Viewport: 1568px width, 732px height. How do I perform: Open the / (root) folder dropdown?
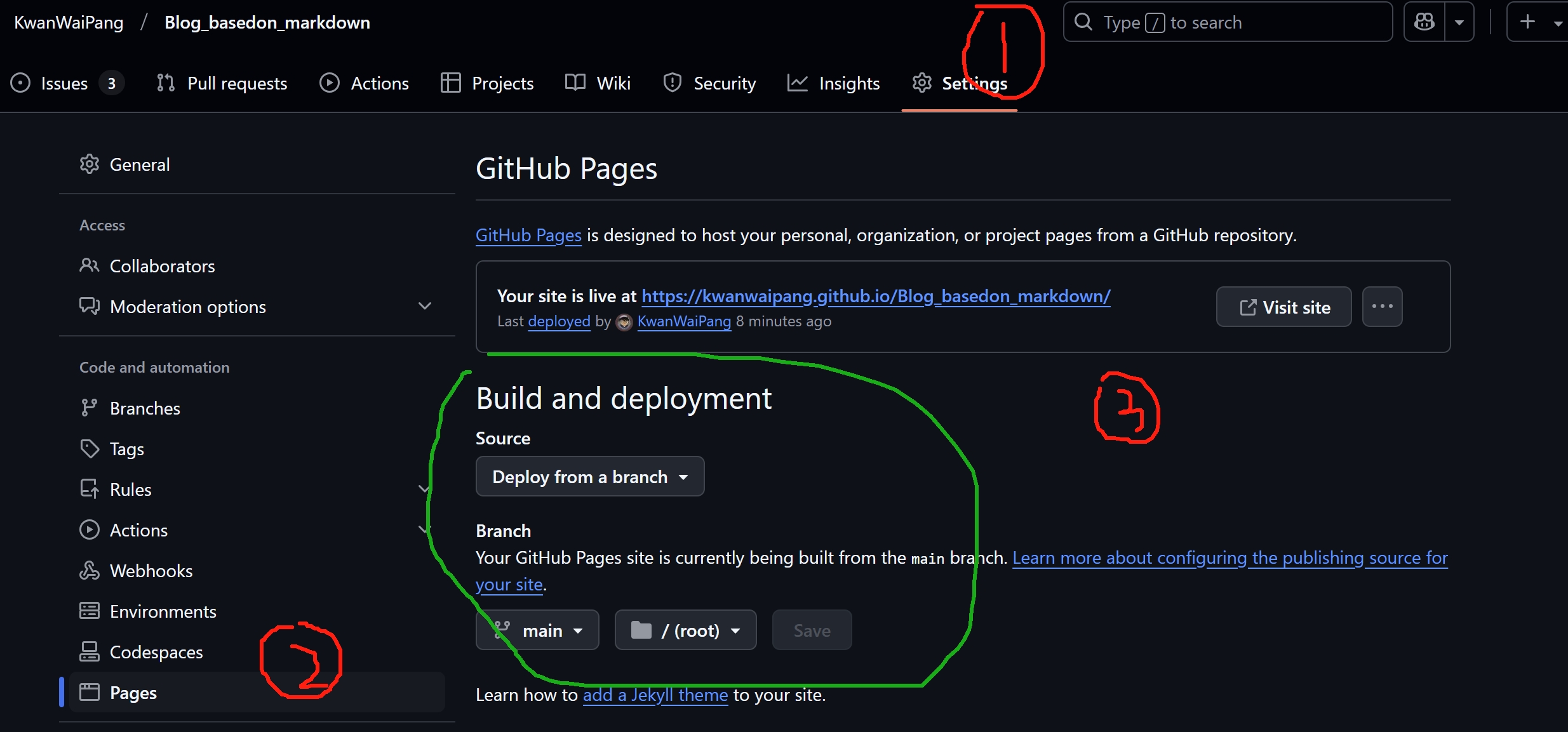point(686,630)
